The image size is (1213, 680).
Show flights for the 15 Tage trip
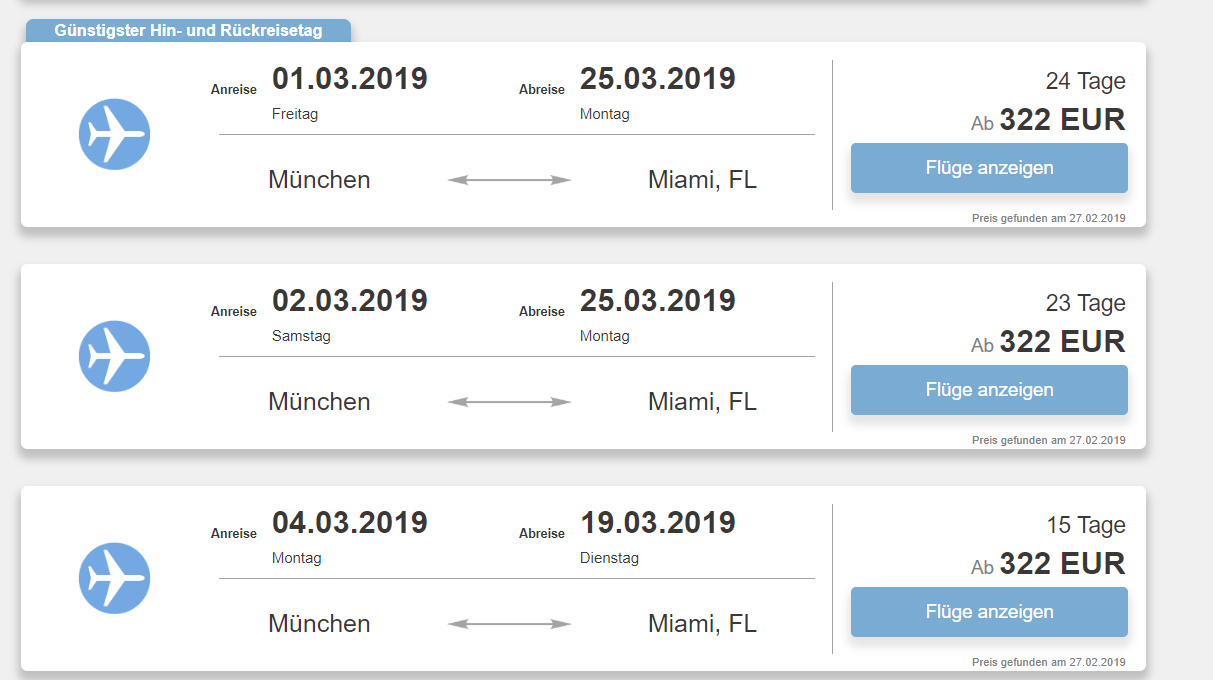989,612
